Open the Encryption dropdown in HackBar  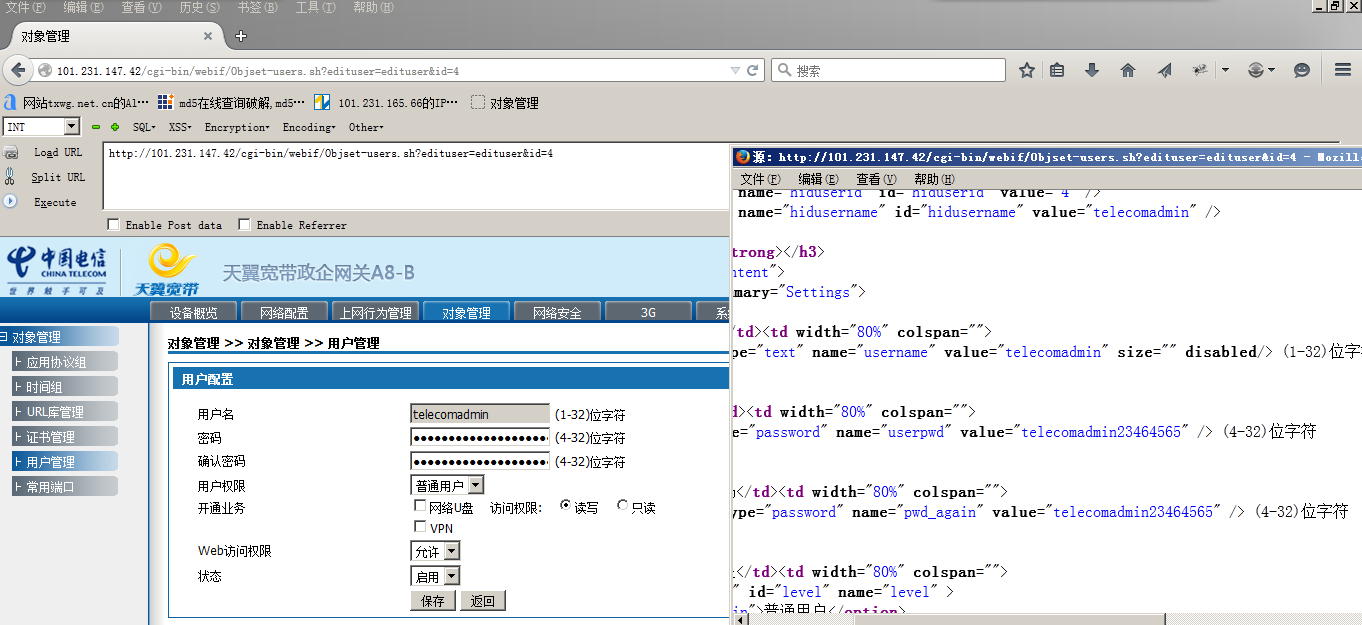click(237, 127)
